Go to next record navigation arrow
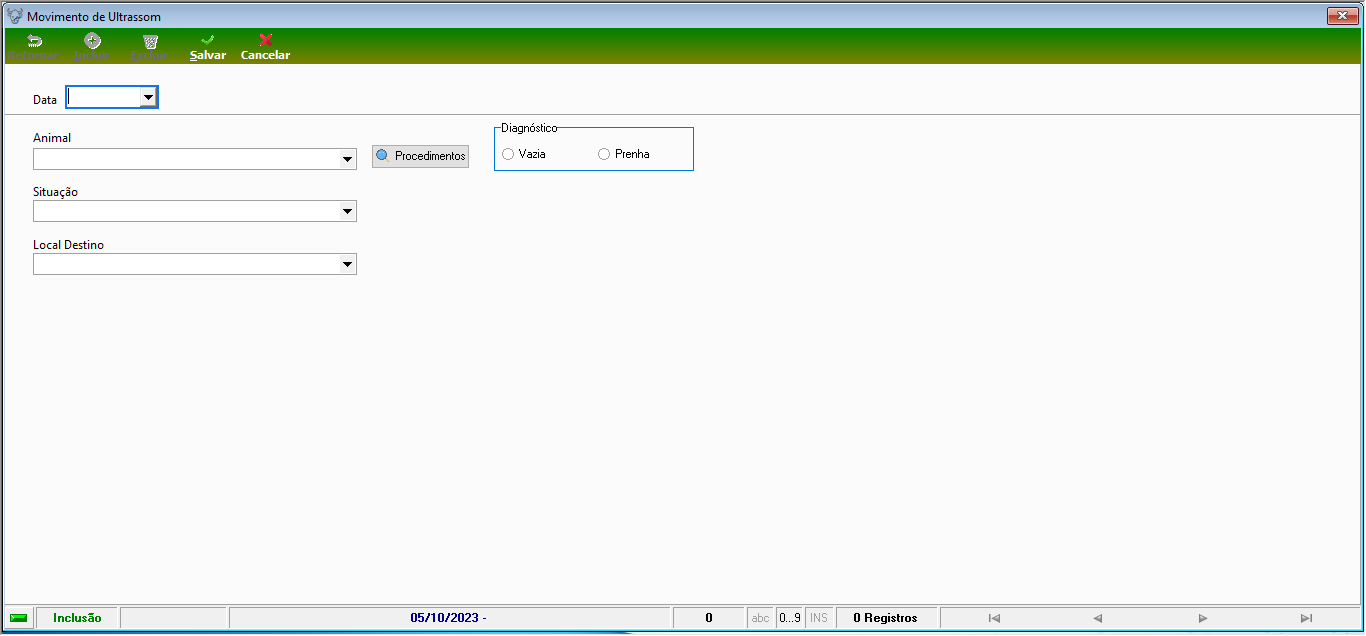Viewport: 1366px width, 636px height. [1203, 618]
